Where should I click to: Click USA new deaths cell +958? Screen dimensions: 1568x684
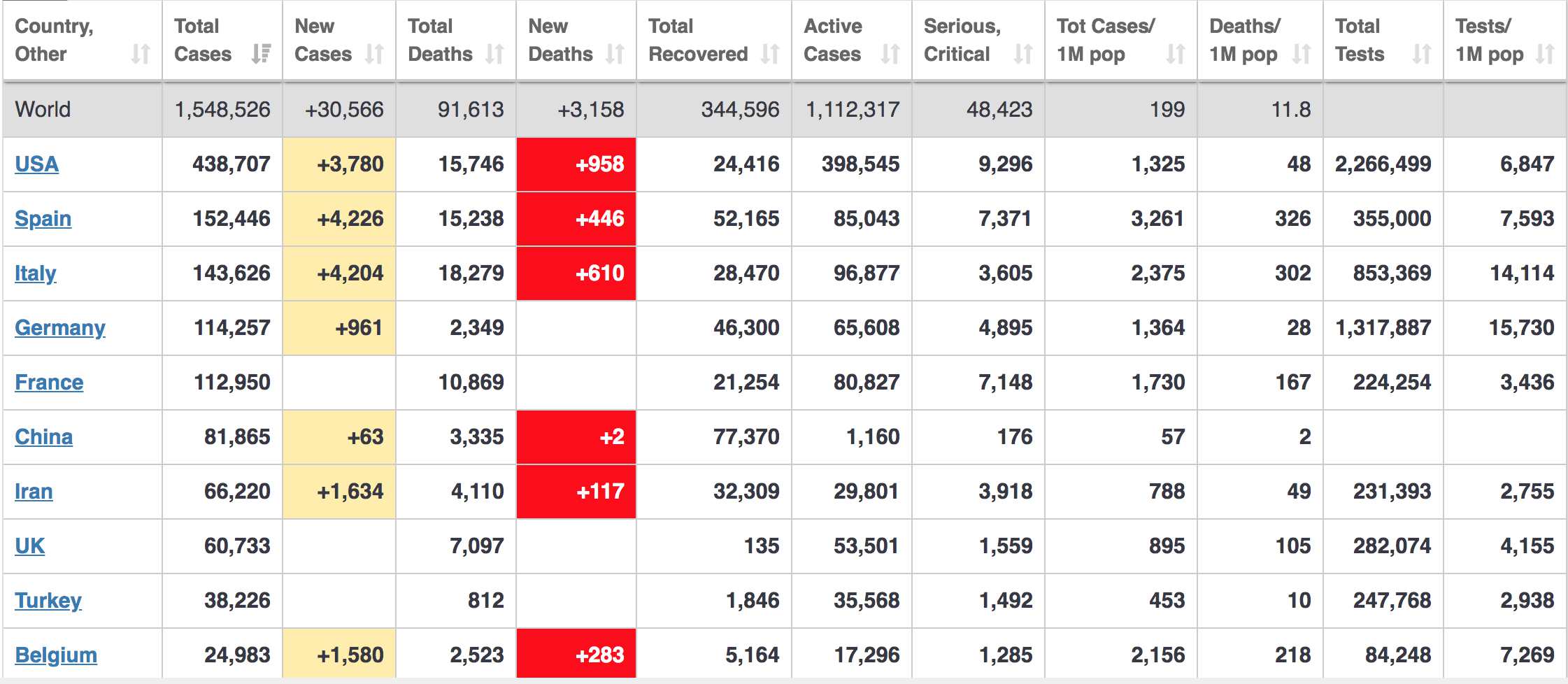coord(576,164)
